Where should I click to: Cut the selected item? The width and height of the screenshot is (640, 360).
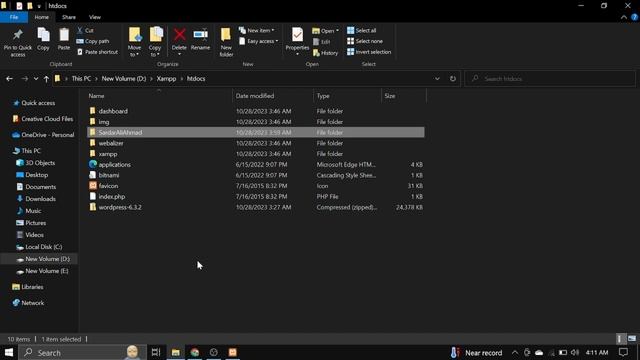(x=86, y=31)
